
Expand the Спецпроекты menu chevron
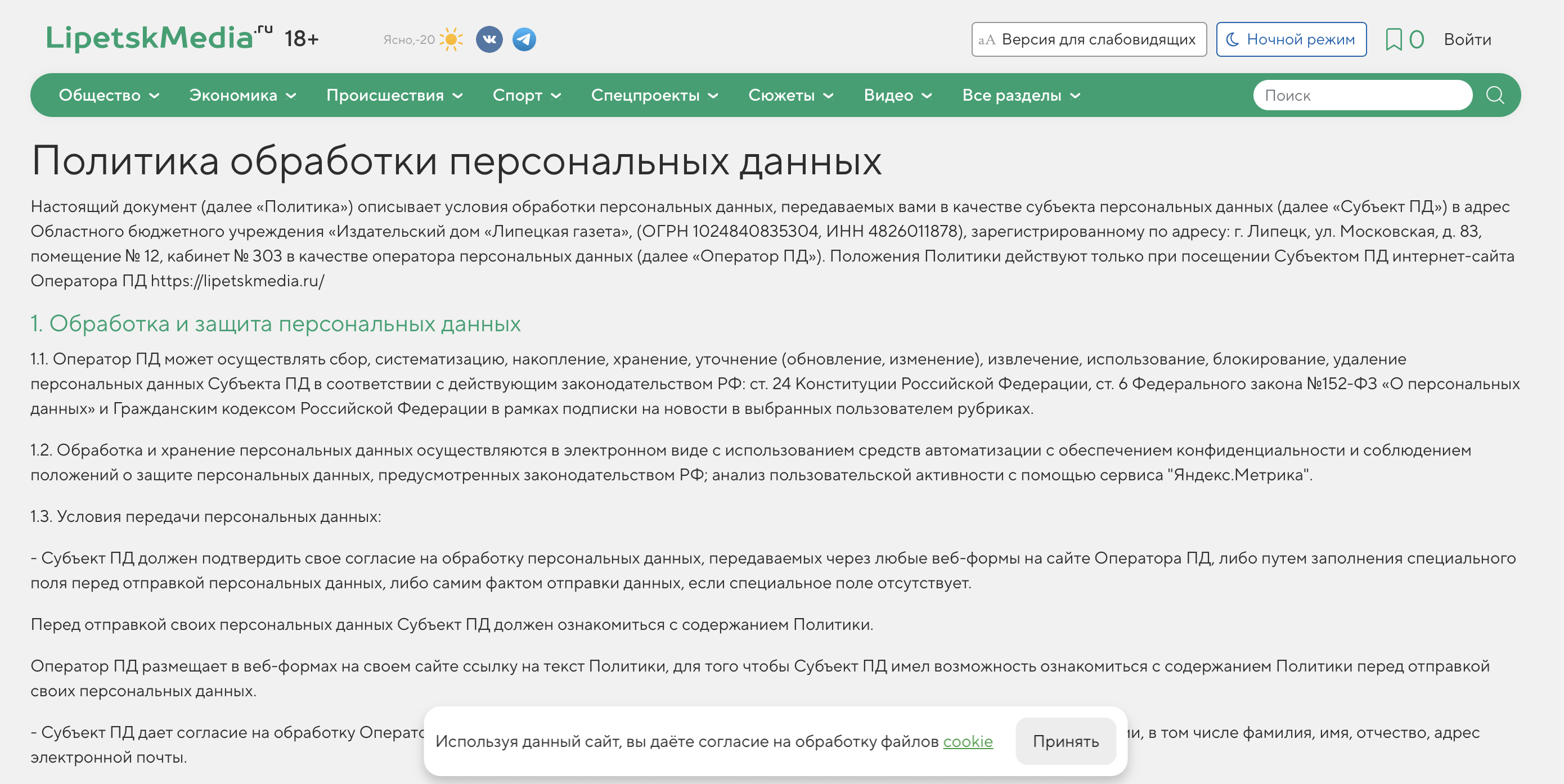(x=713, y=96)
